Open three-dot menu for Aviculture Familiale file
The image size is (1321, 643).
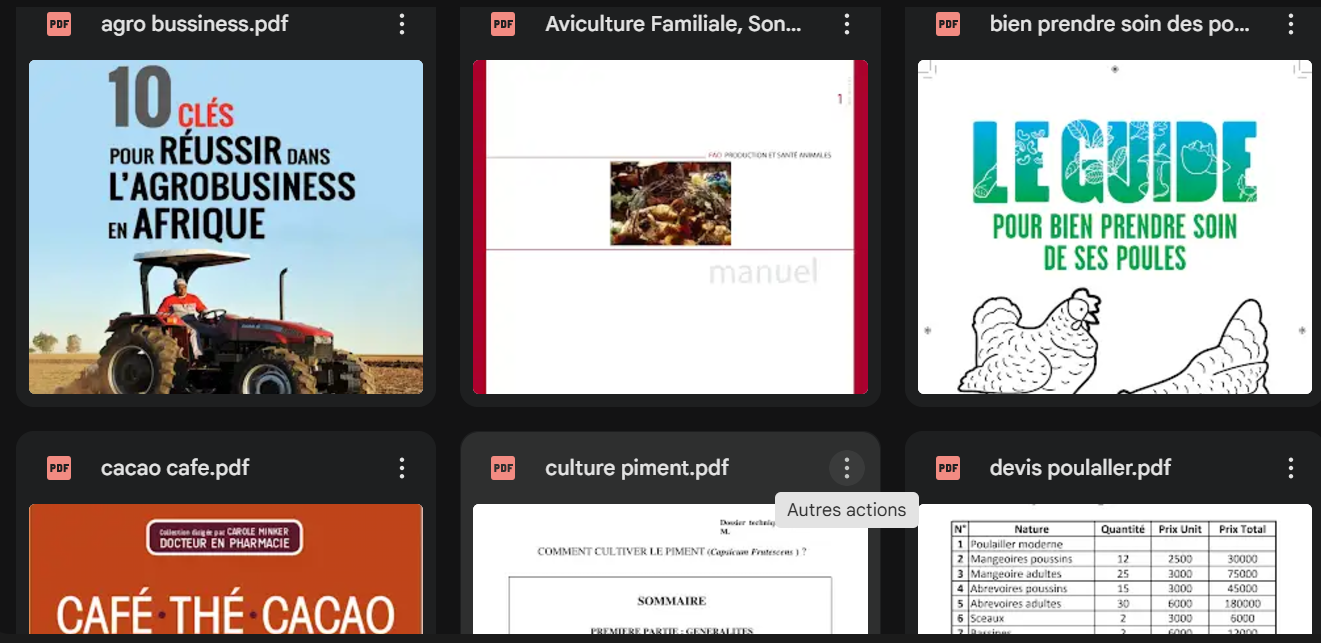click(846, 24)
